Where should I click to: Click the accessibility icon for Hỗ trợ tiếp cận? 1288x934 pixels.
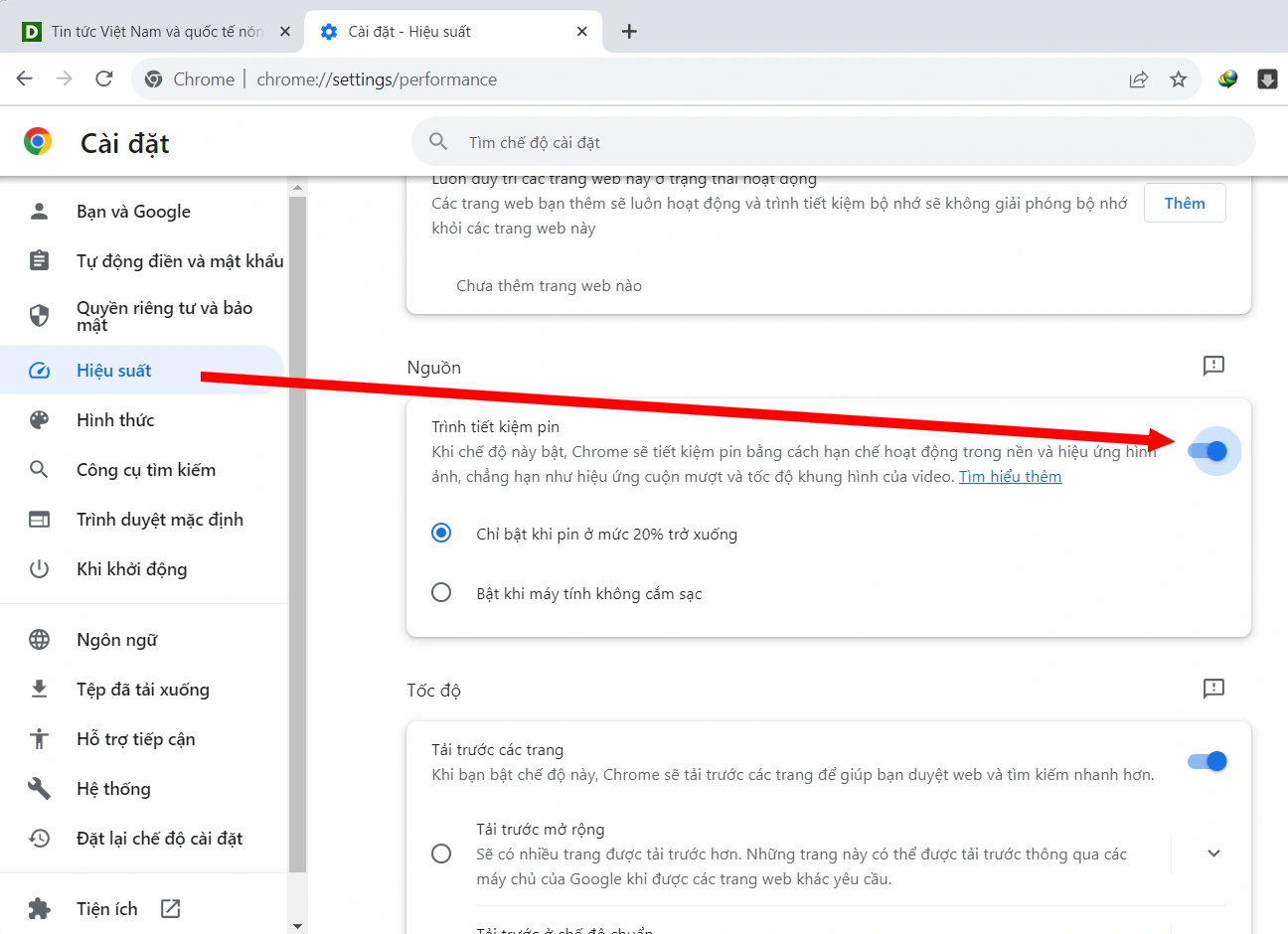39,739
